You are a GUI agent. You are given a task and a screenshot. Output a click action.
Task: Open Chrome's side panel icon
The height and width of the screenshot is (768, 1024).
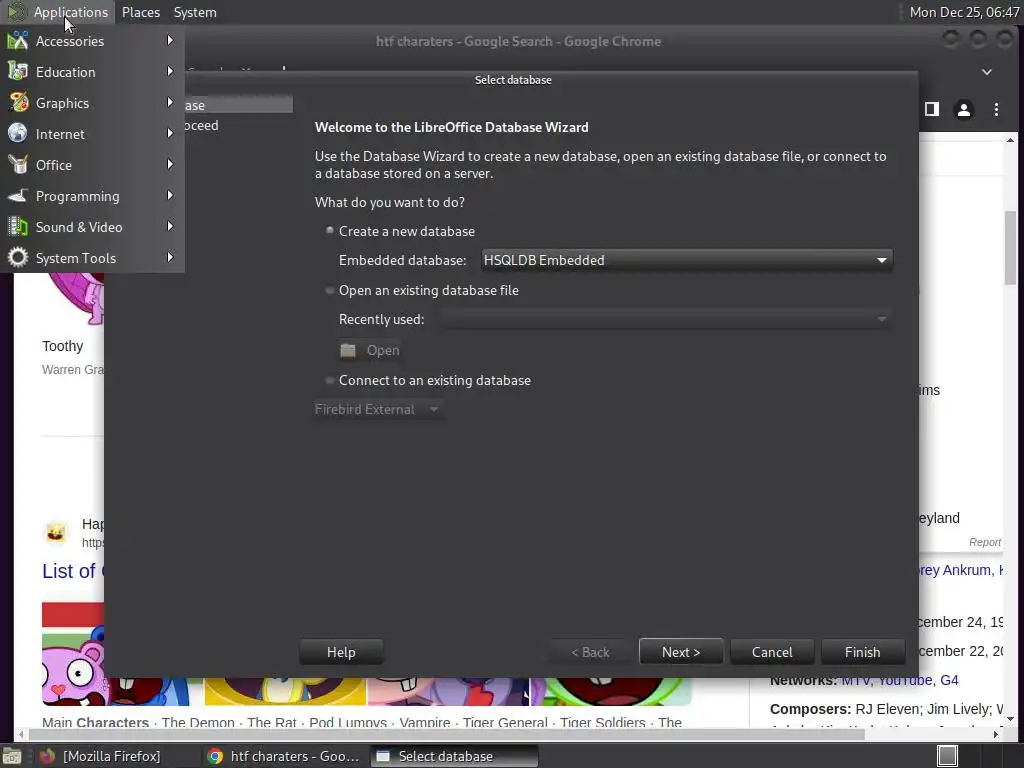932,109
